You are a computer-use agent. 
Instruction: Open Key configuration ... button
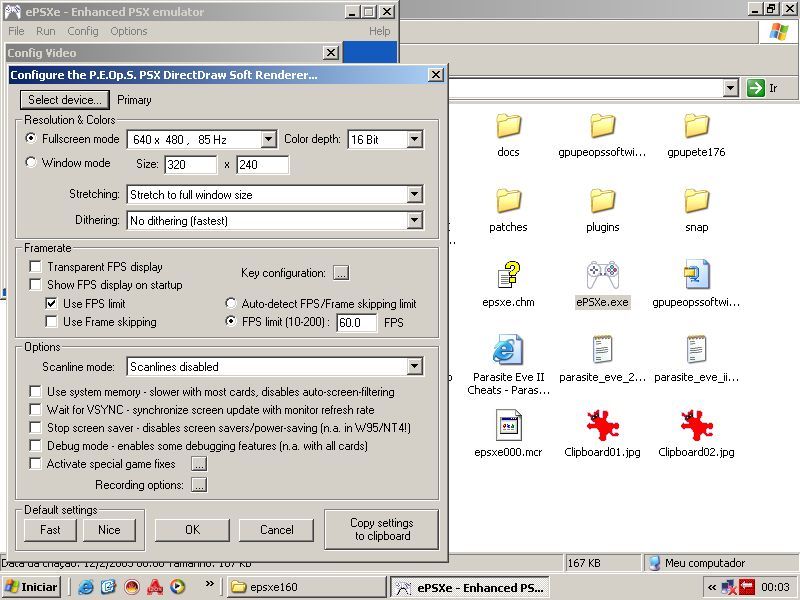point(341,273)
